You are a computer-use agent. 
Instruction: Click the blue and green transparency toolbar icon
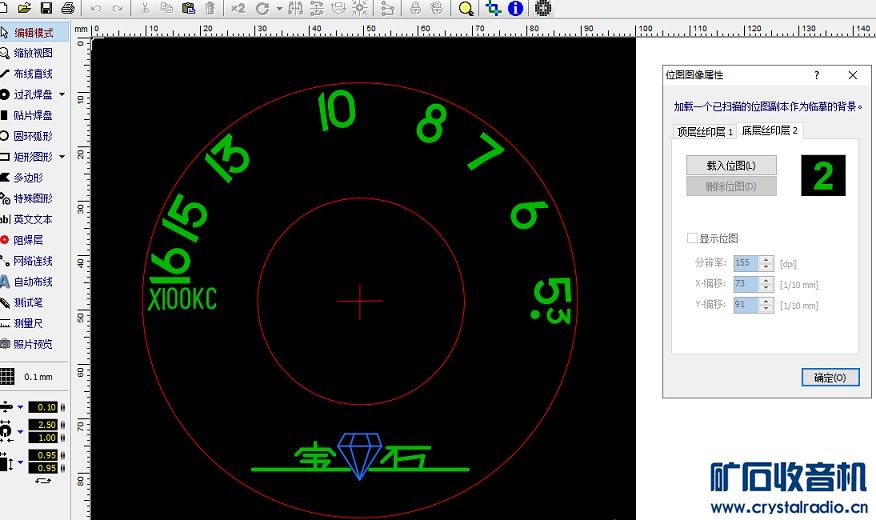click(x=493, y=8)
